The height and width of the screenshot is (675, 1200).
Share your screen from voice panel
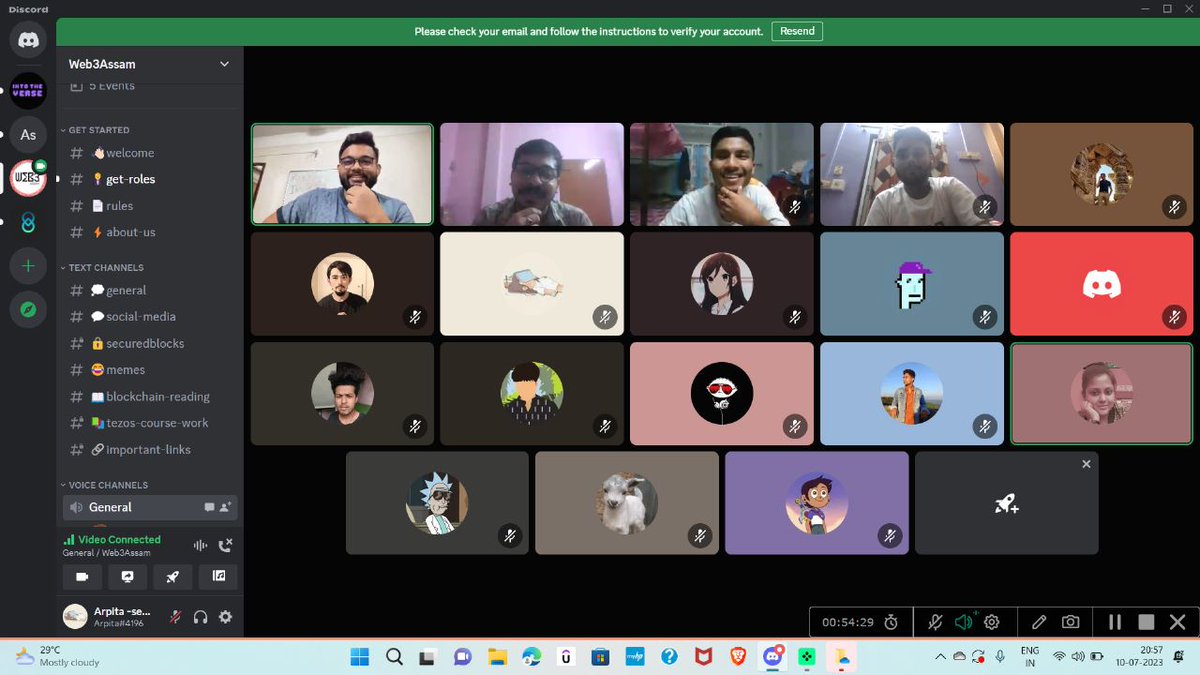(x=127, y=576)
